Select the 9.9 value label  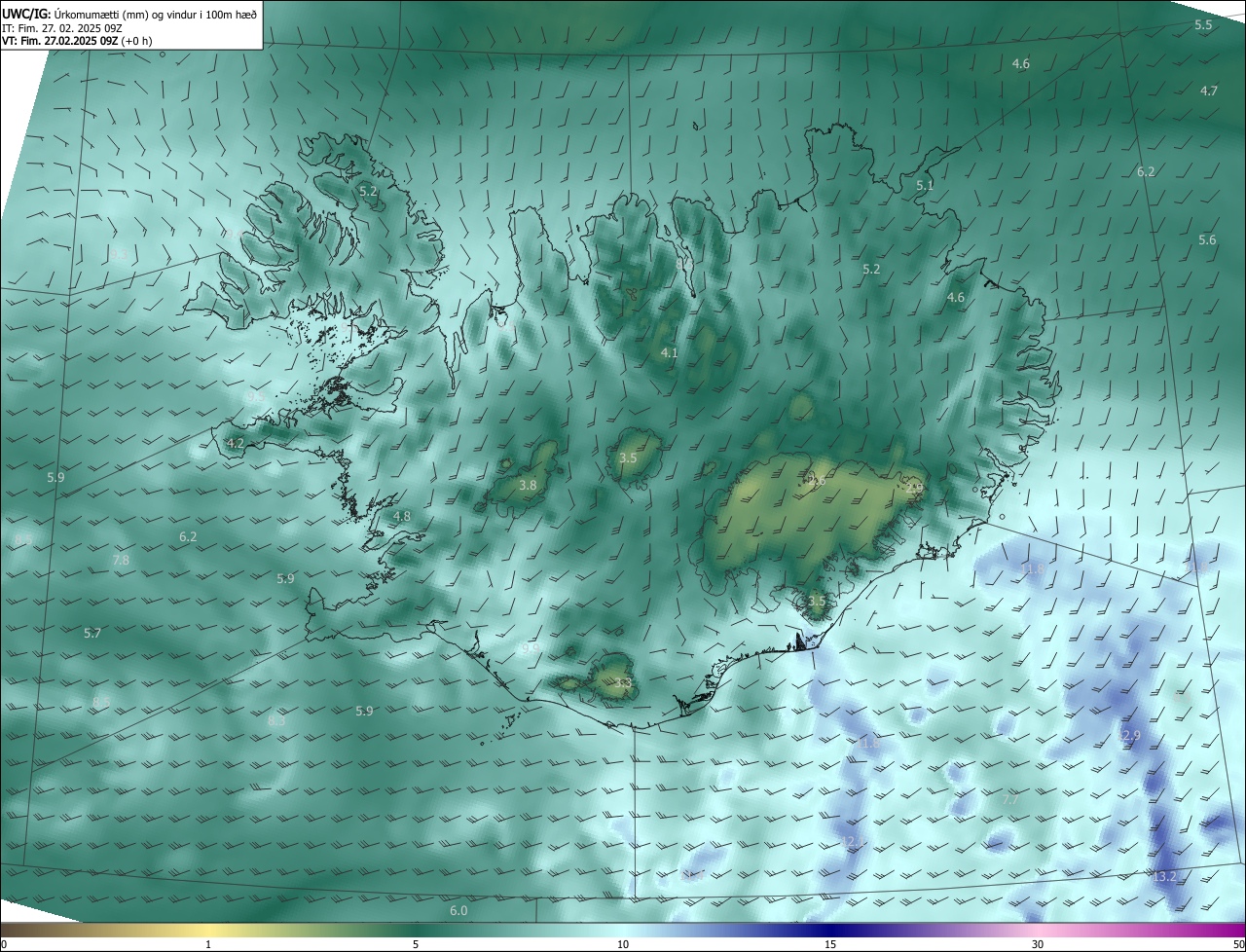click(x=531, y=647)
